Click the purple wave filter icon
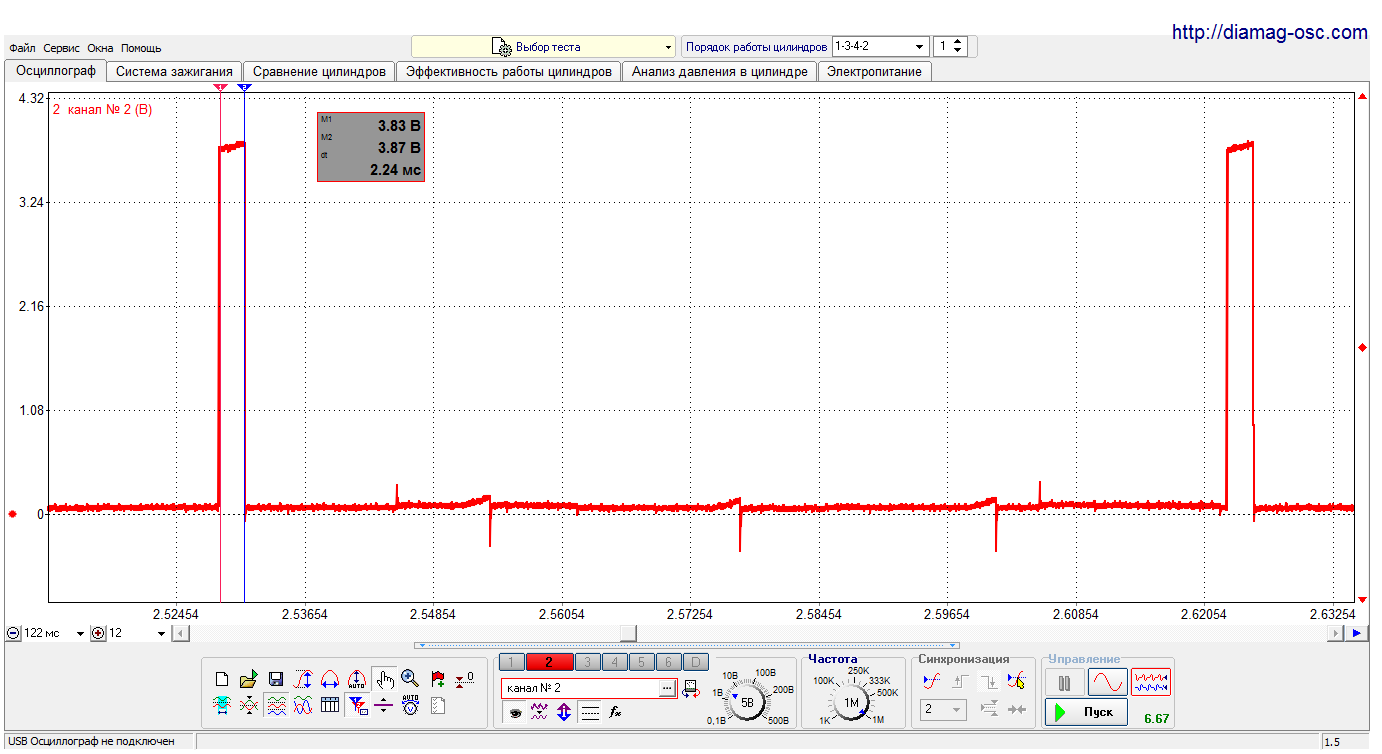 tap(539, 712)
